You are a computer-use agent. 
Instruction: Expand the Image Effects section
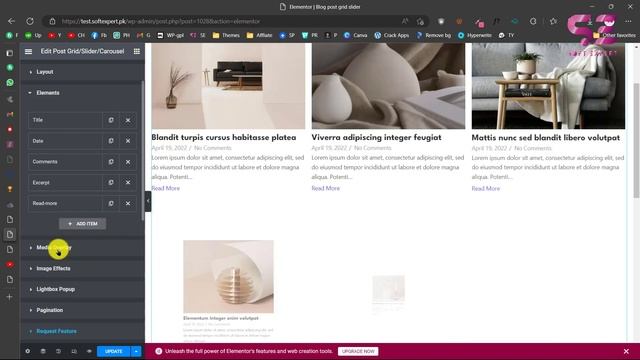point(82,269)
